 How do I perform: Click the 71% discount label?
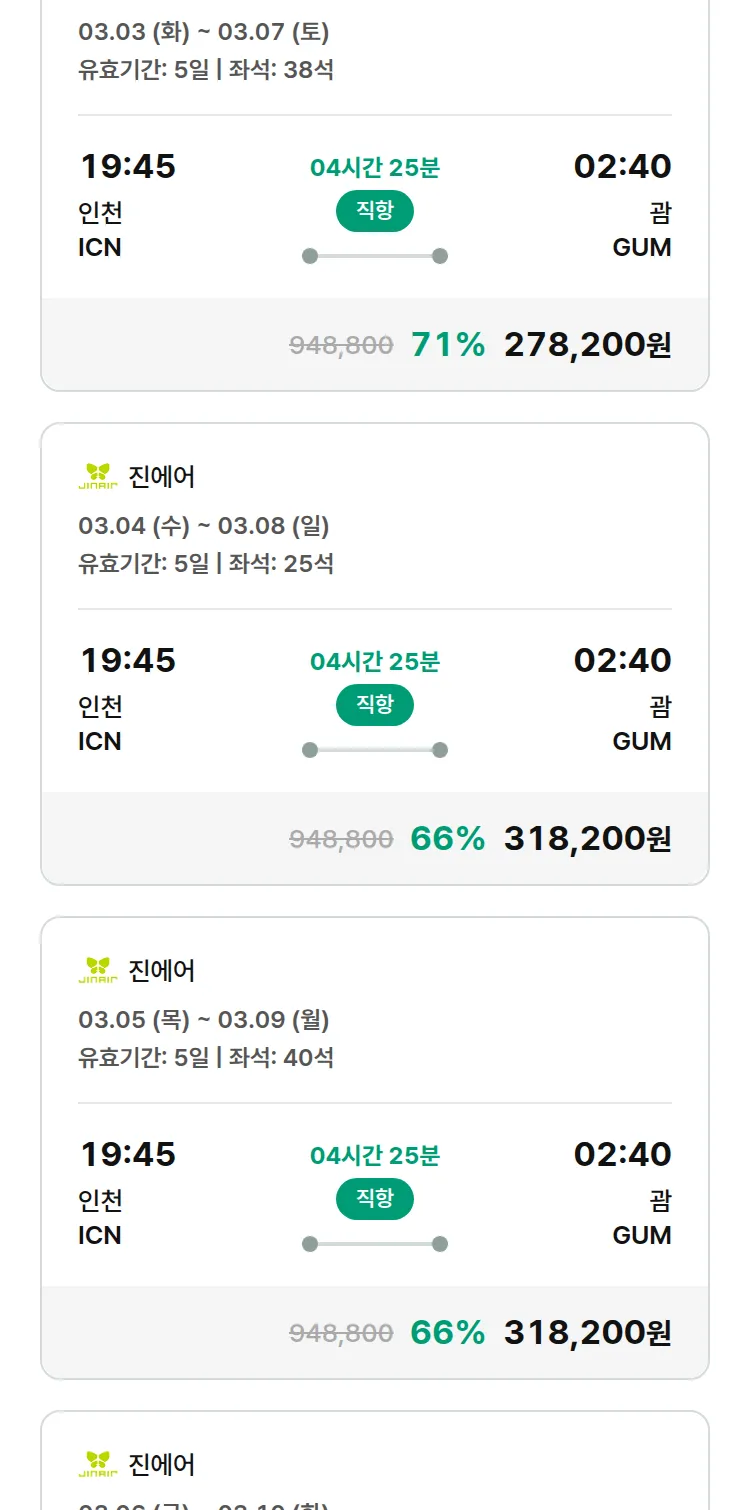point(447,345)
